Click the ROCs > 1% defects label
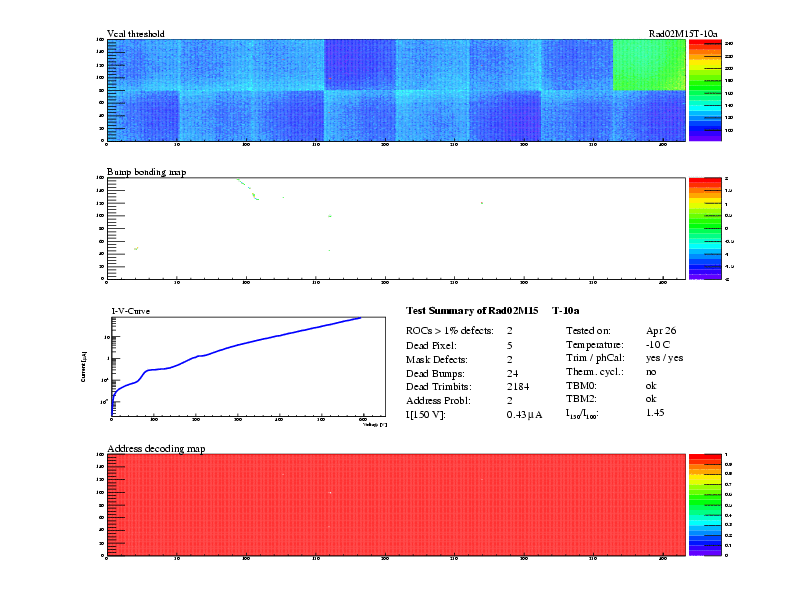Screen dimensions: 792x612 click(449, 329)
